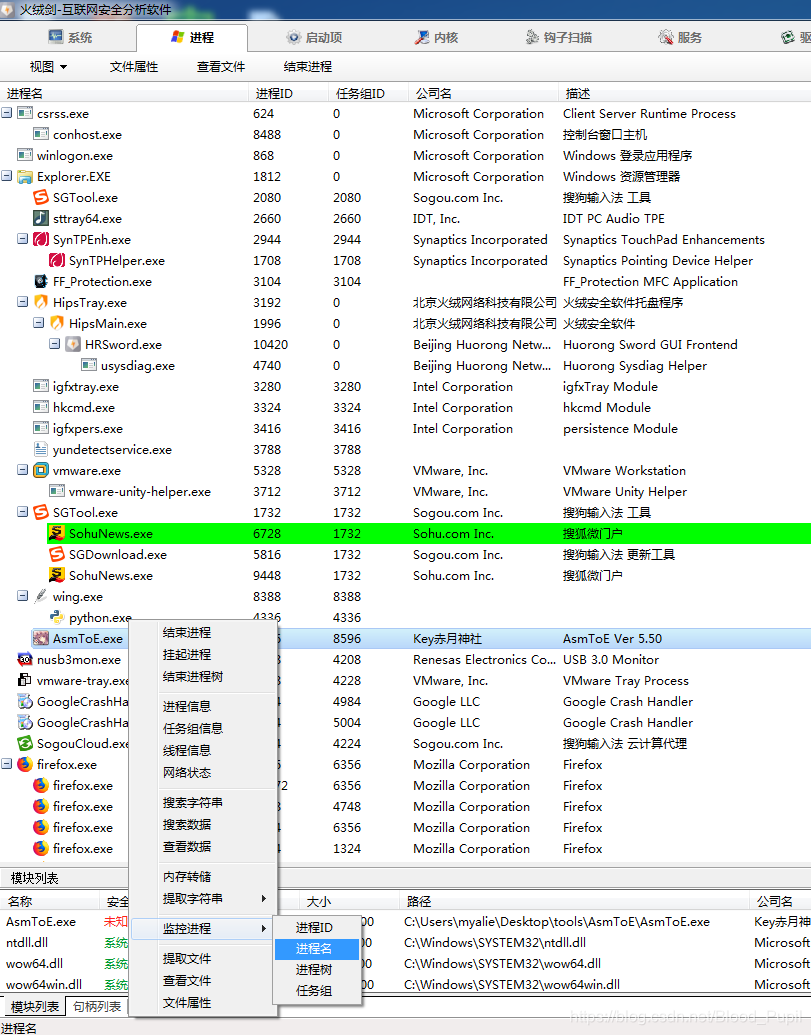Open the 视图 dropdown menu
The height and width of the screenshot is (1035, 811).
(x=48, y=67)
